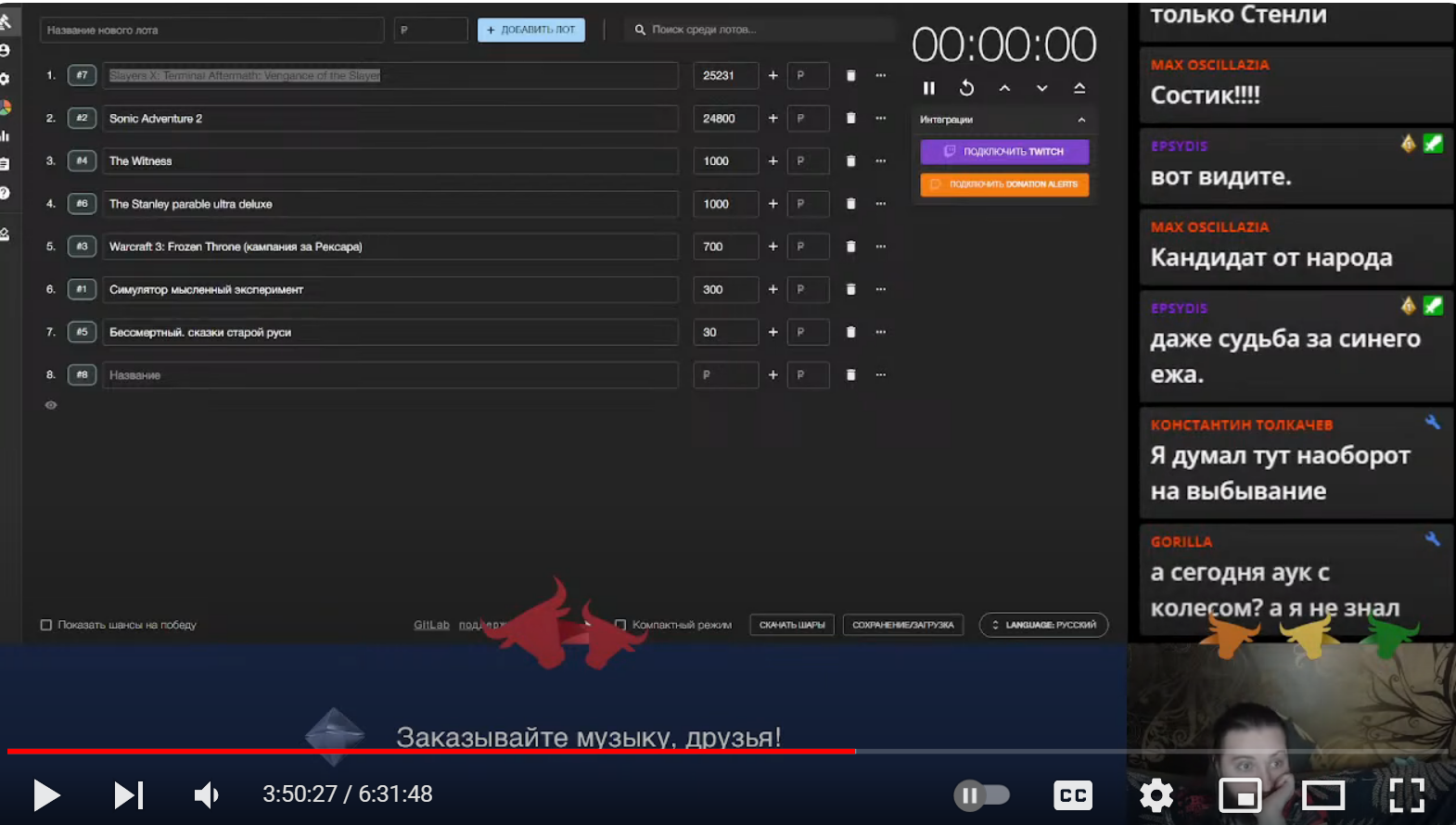
Task: Open chart icon in left sidebar
Action: tap(6, 135)
